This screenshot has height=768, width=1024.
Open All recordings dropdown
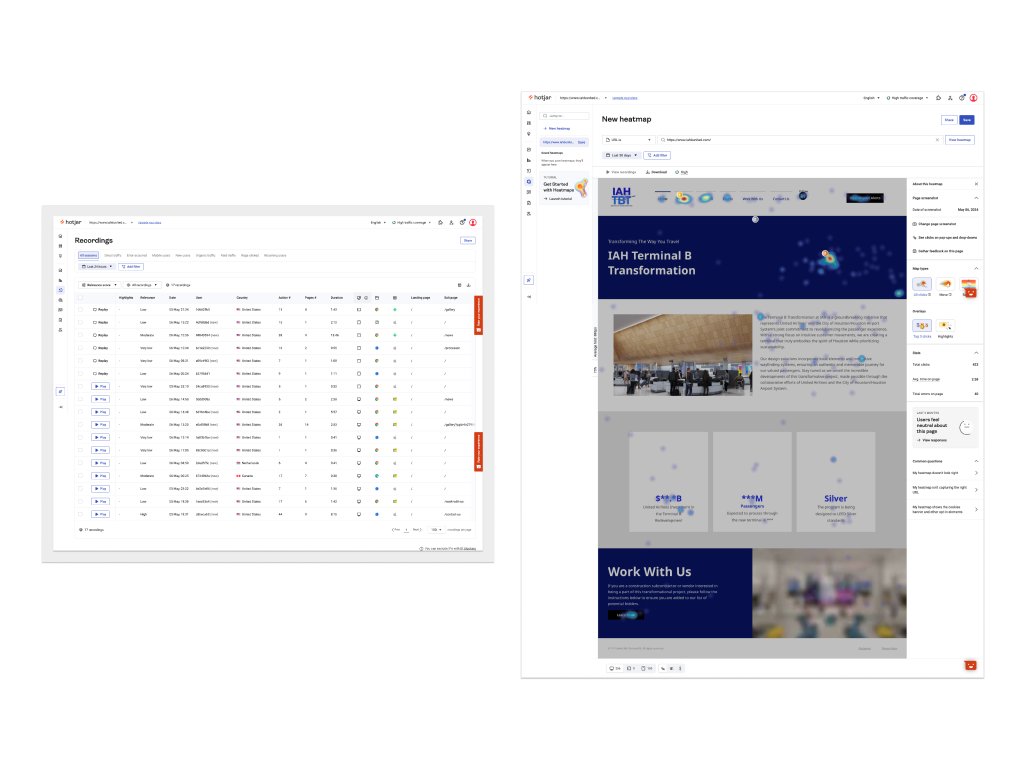coord(142,285)
